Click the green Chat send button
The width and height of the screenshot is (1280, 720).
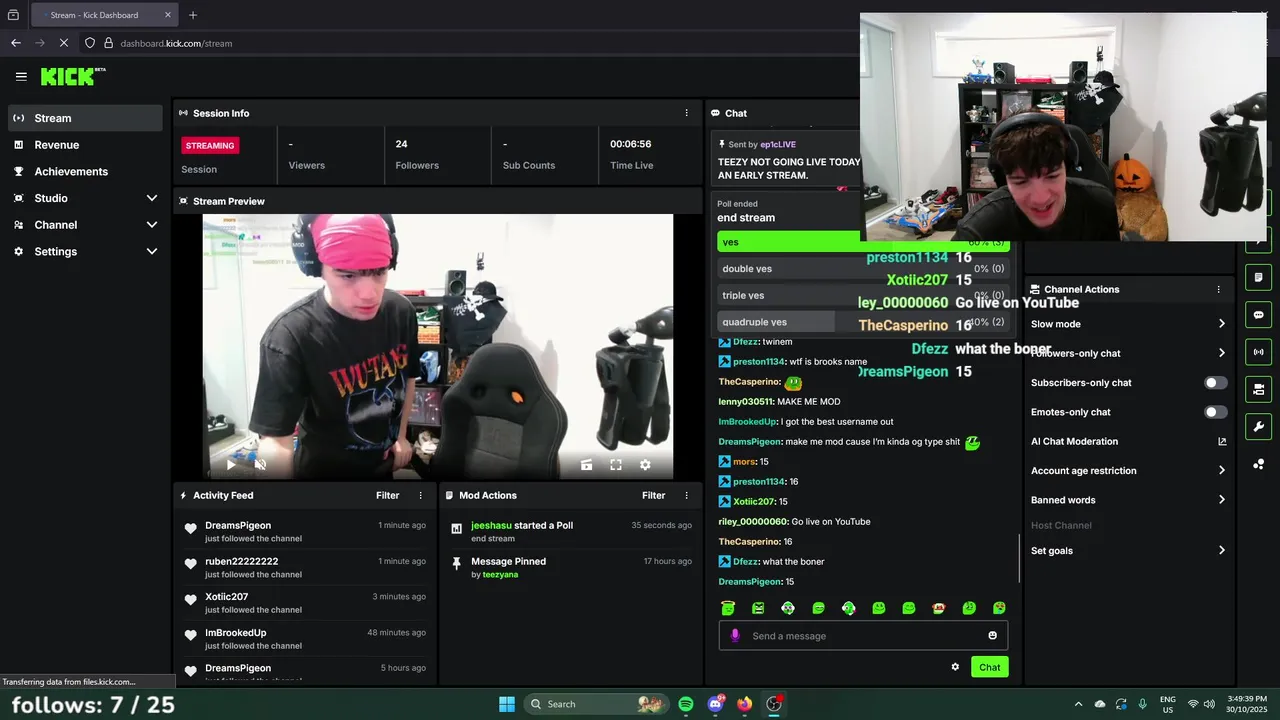tap(989, 667)
